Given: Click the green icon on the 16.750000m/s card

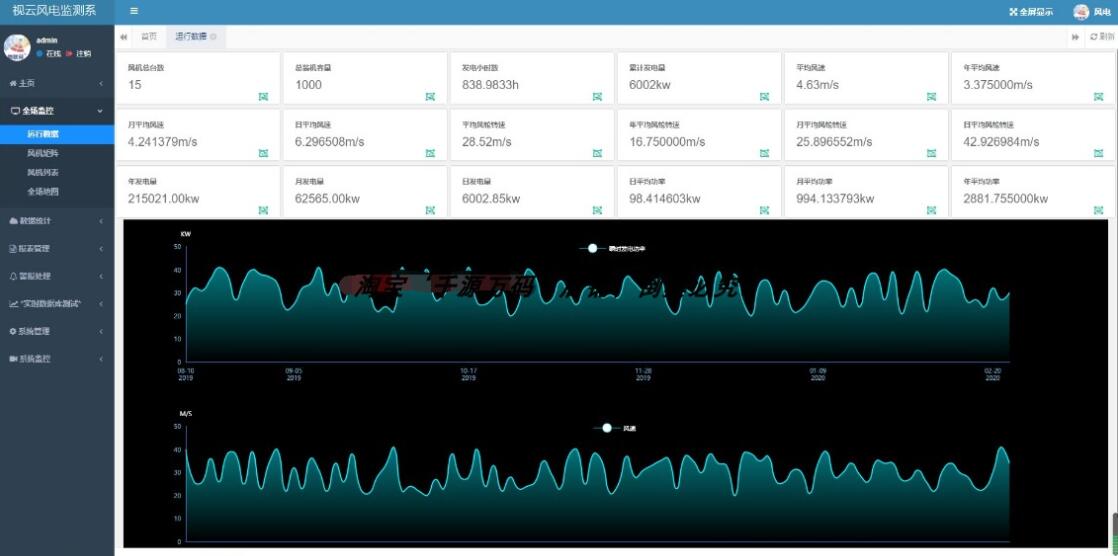Looking at the screenshot, I should (764, 153).
